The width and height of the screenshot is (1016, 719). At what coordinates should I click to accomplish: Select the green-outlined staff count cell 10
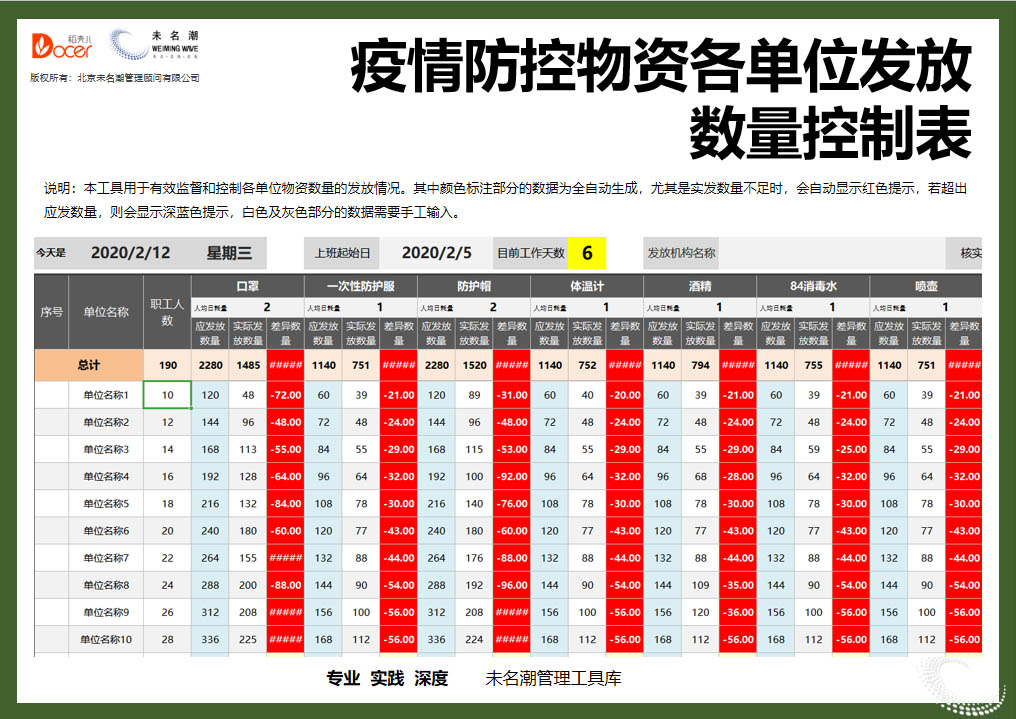tap(169, 394)
